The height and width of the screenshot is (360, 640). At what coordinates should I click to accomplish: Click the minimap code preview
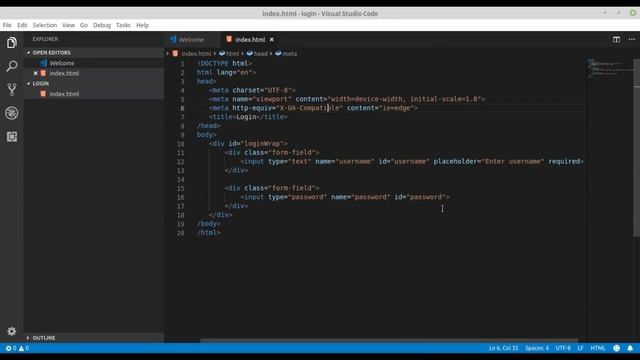(x=610, y=68)
